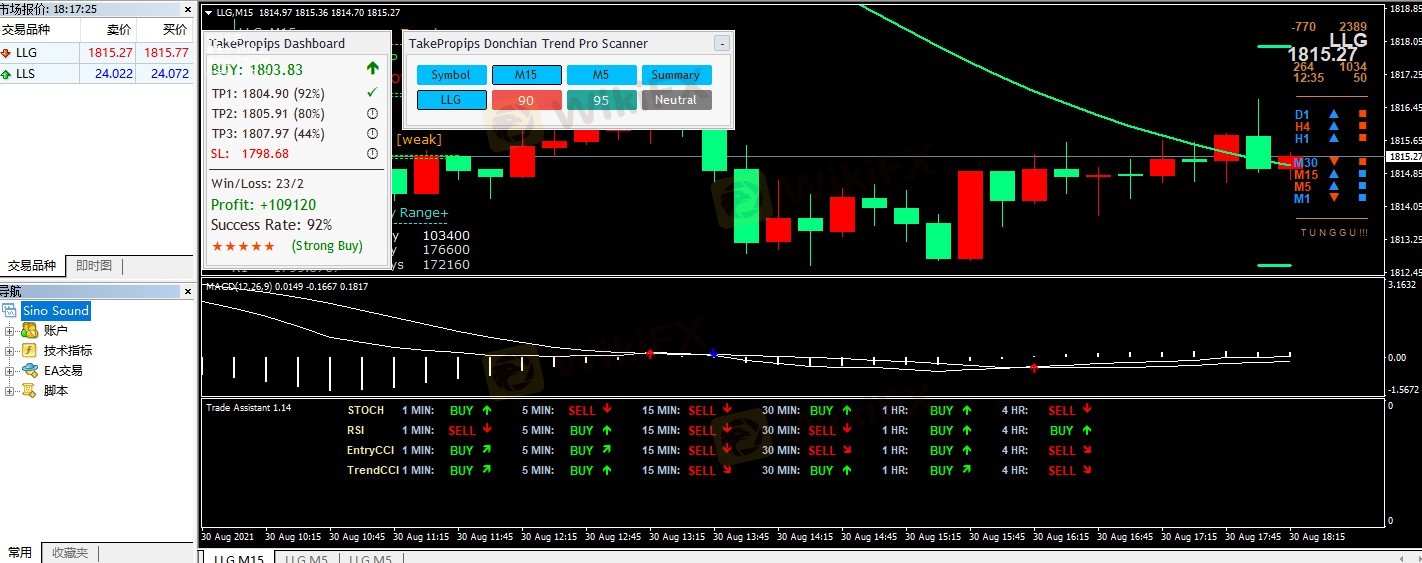Click the red 90 score cell

pyautogui.click(x=526, y=100)
